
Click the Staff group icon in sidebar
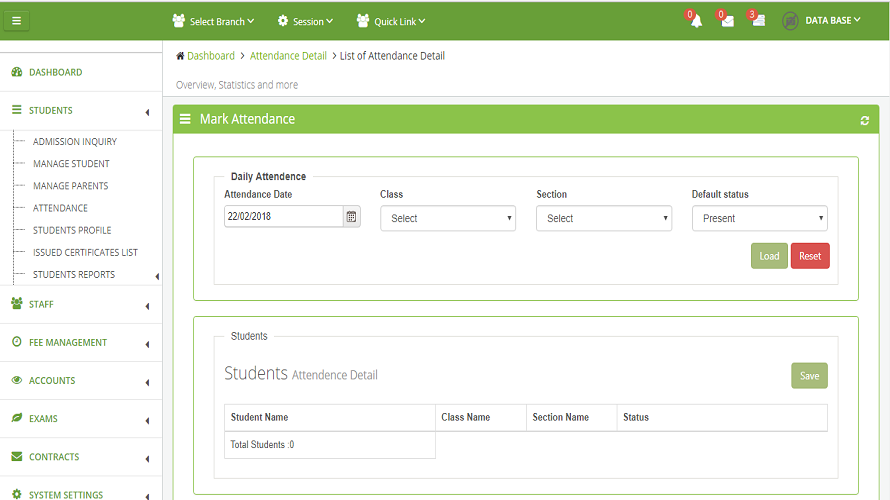16,303
